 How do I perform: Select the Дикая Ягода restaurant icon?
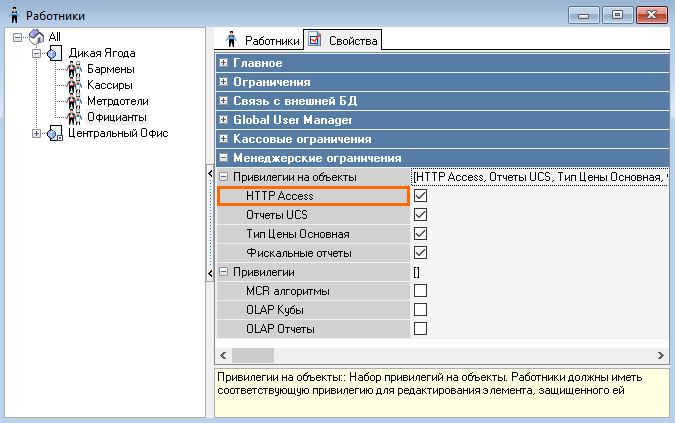pyautogui.click(x=55, y=53)
